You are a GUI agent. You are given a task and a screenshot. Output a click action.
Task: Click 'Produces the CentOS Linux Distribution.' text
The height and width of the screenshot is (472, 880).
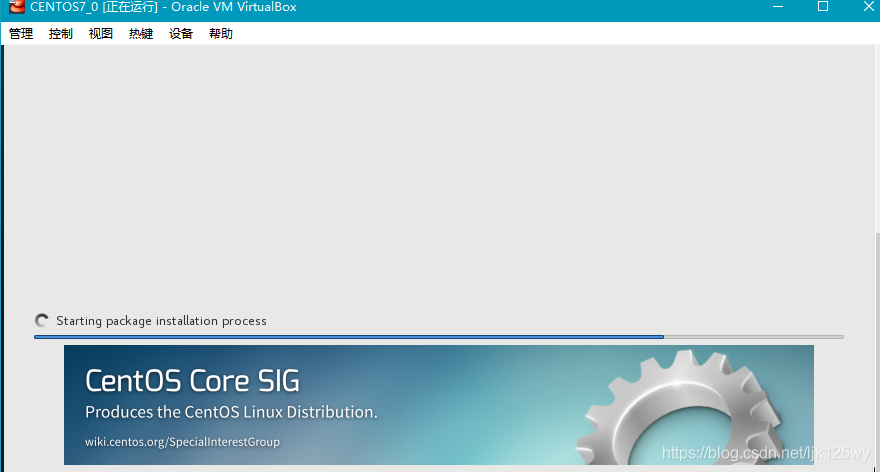click(x=231, y=412)
